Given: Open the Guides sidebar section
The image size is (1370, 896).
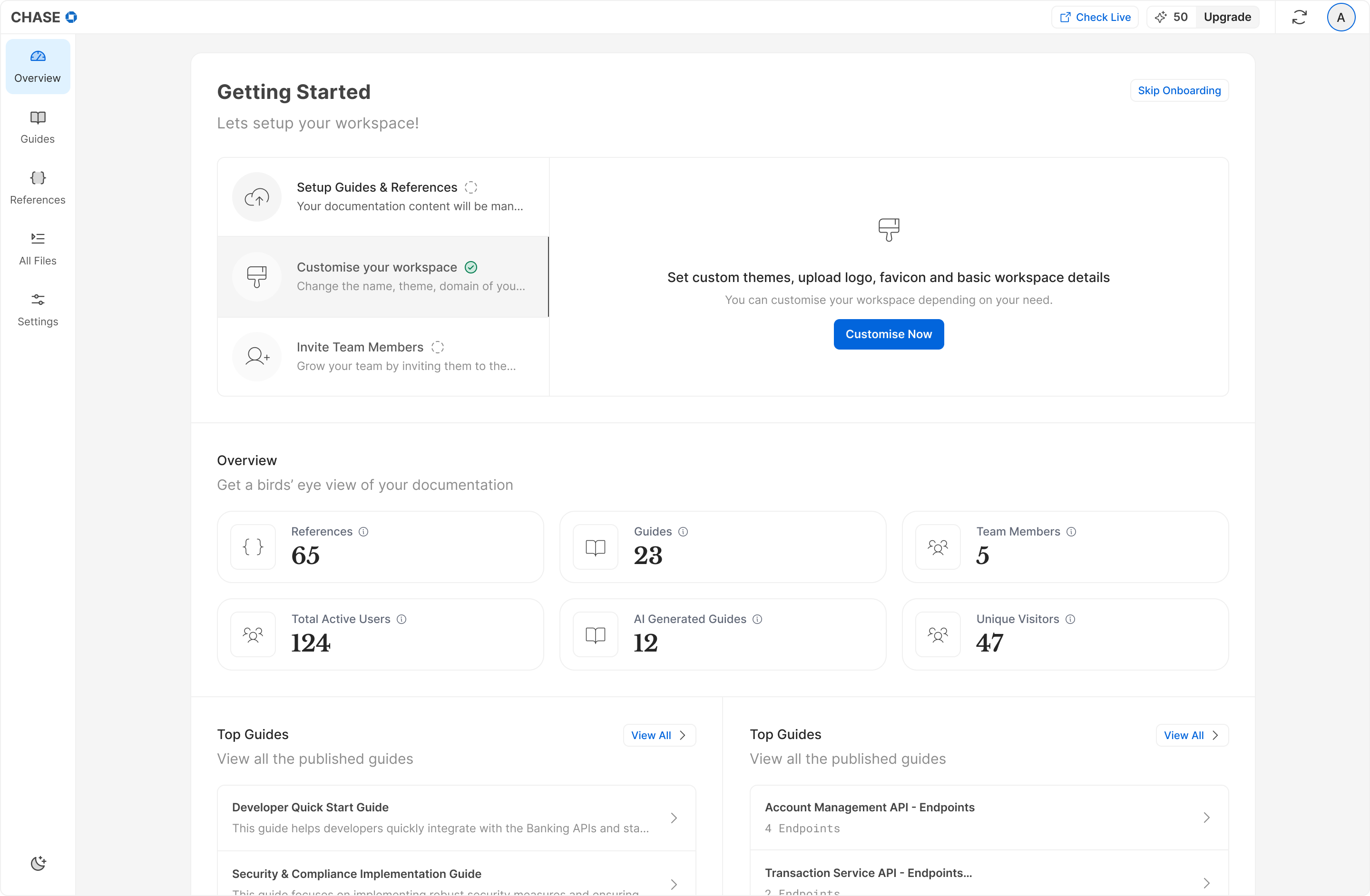Looking at the screenshot, I should (x=38, y=127).
